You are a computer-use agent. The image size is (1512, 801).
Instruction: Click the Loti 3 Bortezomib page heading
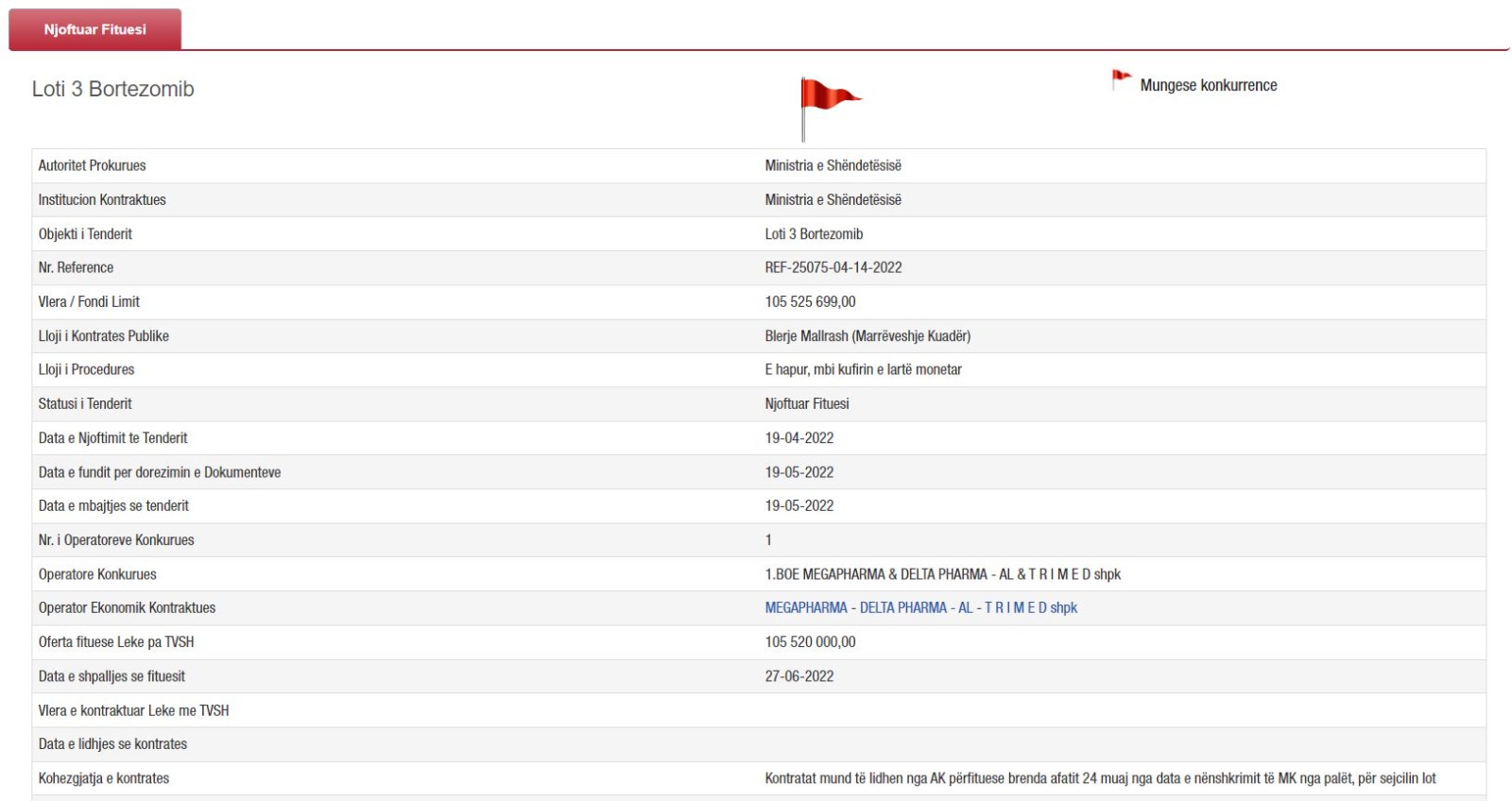(x=113, y=89)
